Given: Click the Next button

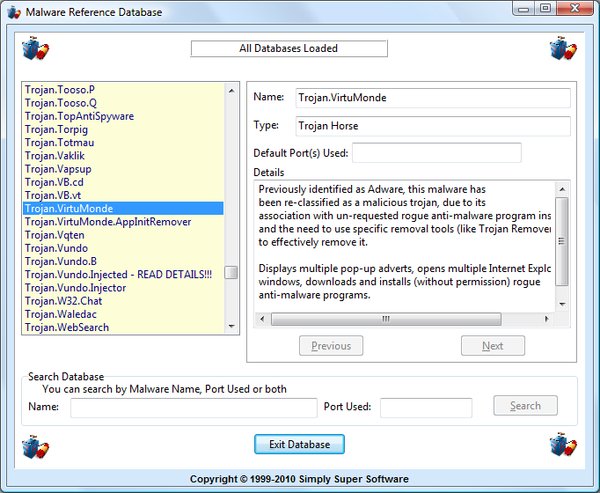Looking at the screenshot, I should pos(492,346).
